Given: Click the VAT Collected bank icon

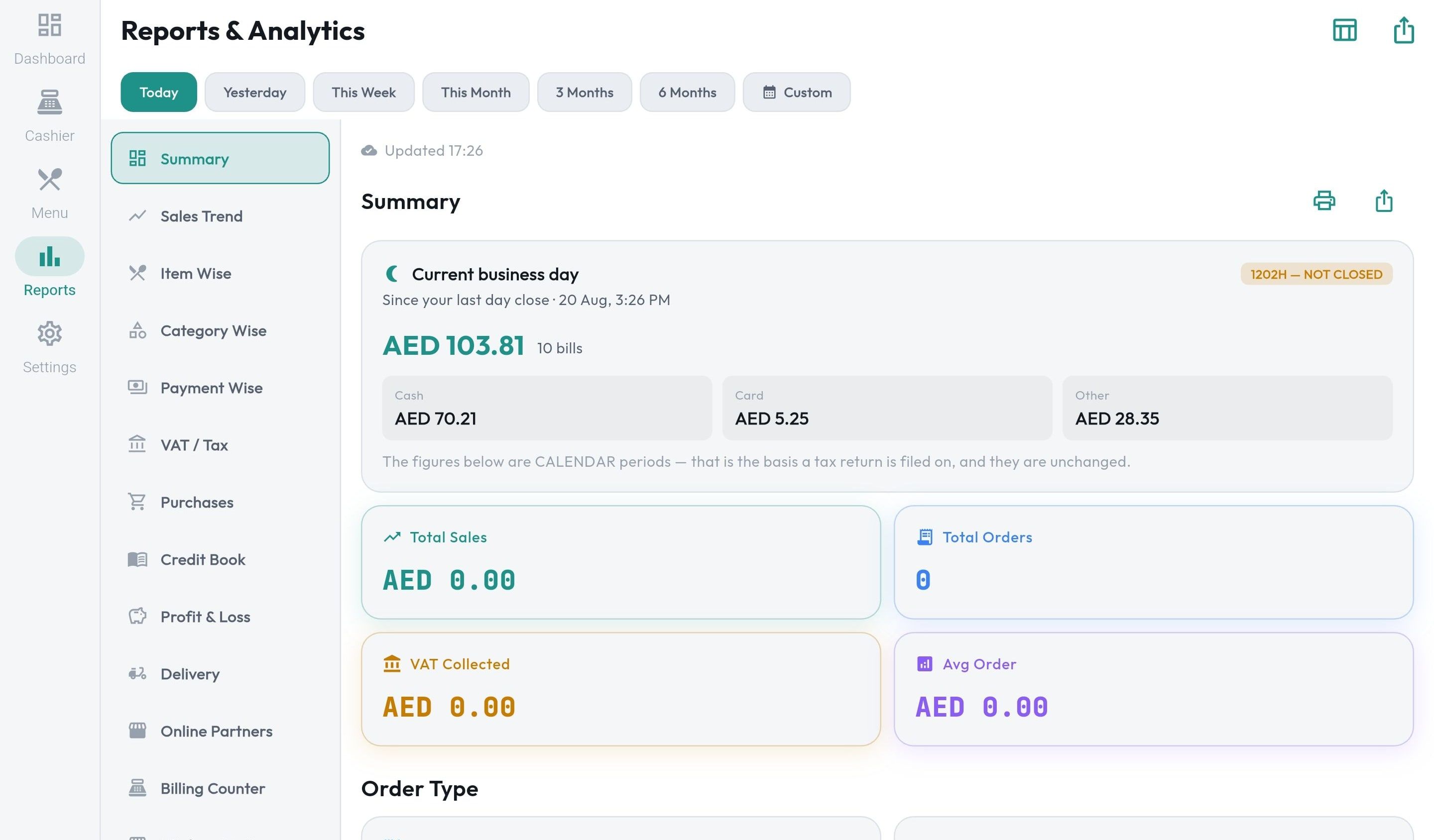Looking at the screenshot, I should tap(392, 664).
